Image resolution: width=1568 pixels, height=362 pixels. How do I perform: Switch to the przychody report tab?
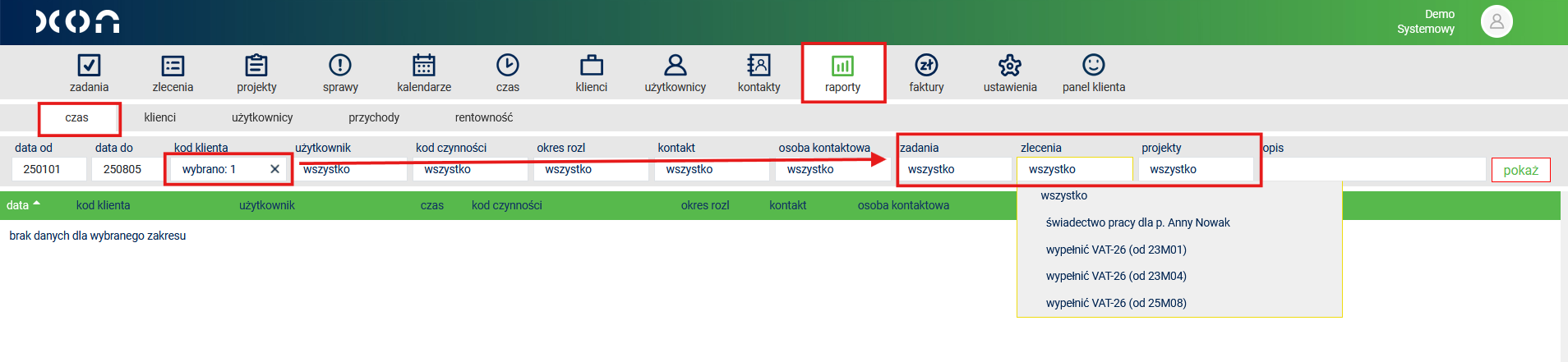[x=374, y=117]
